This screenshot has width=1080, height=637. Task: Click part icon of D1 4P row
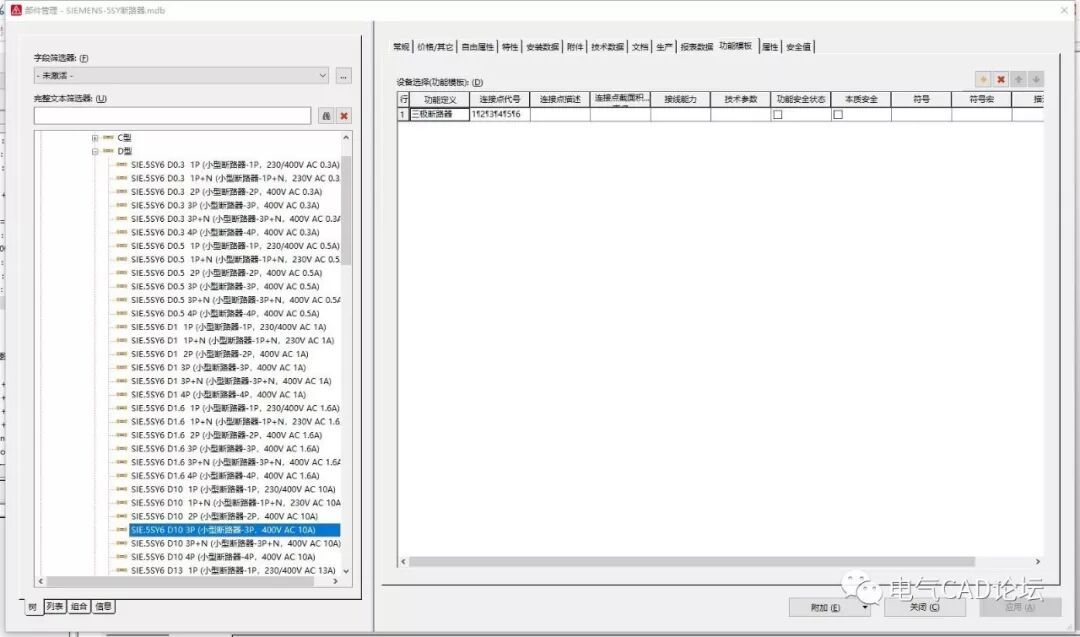pyautogui.click(x=122, y=395)
